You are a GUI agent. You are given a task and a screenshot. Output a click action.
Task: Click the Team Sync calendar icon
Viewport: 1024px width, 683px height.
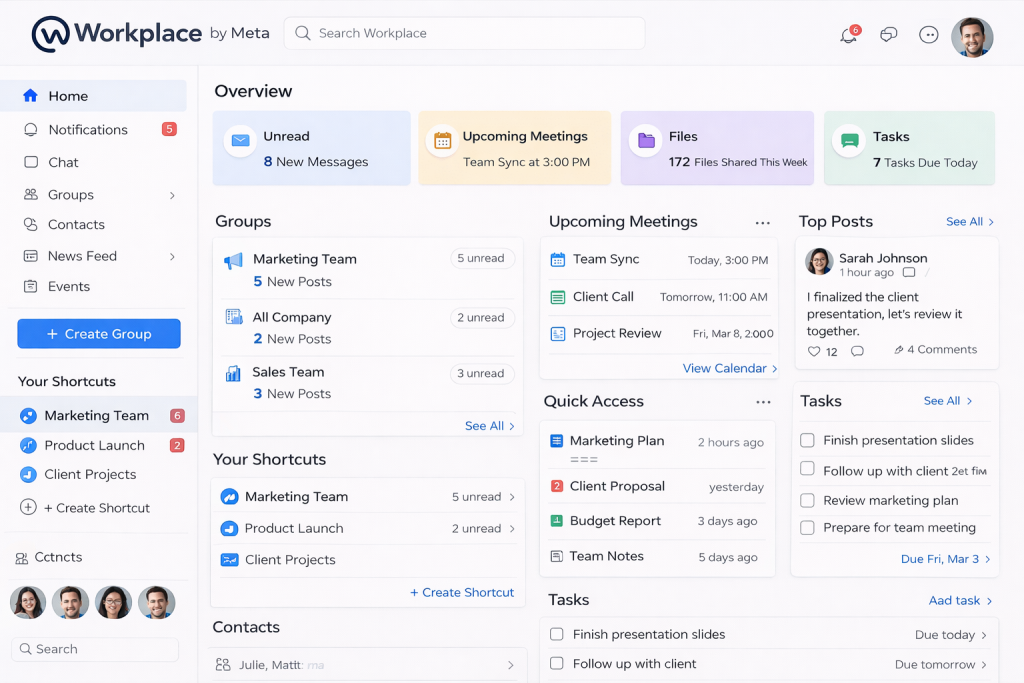tap(558, 260)
